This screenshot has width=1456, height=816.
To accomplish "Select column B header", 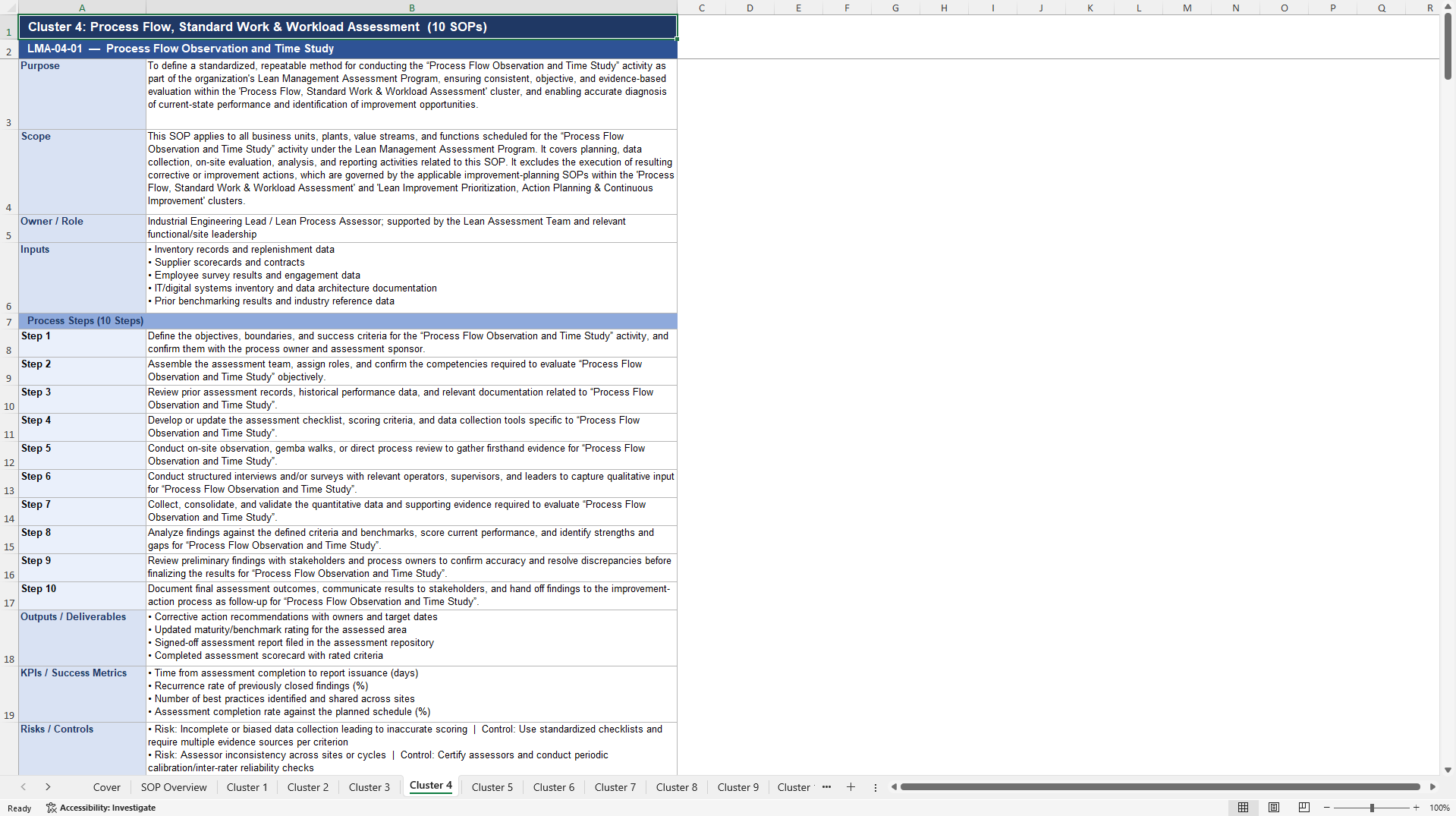I will pos(411,8).
